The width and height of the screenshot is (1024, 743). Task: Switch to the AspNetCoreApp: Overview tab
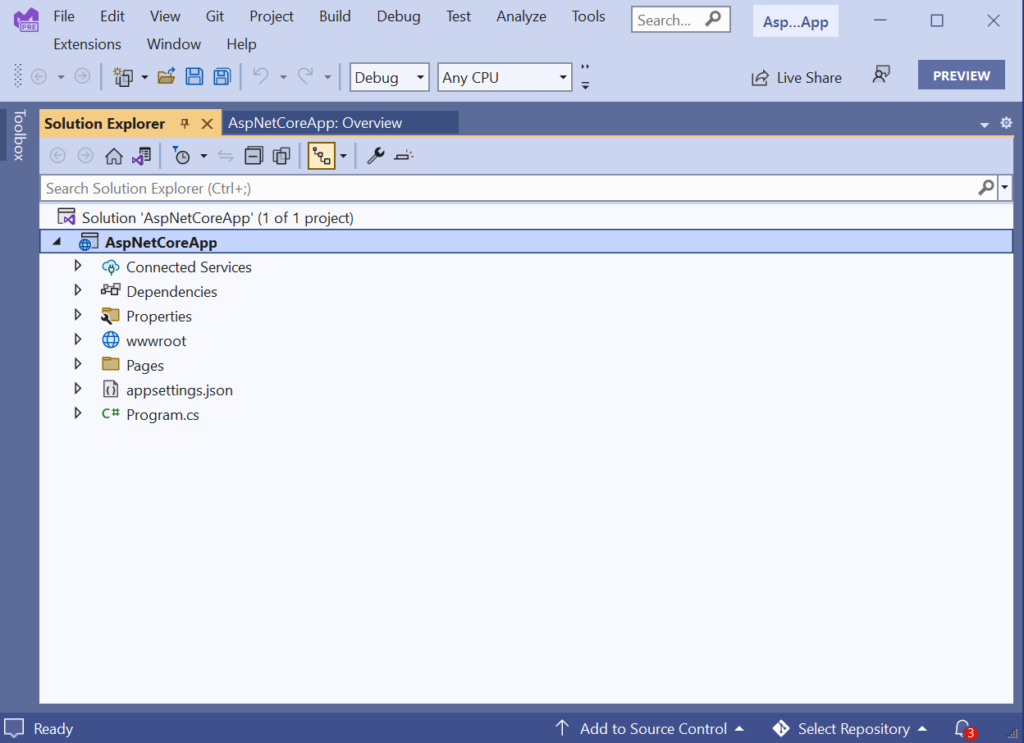pyautogui.click(x=315, y=123)
